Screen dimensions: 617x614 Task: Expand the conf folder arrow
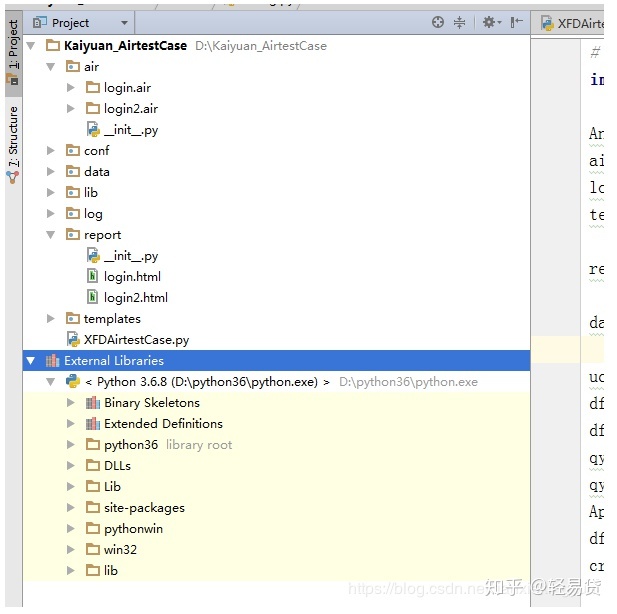(51, 151)
